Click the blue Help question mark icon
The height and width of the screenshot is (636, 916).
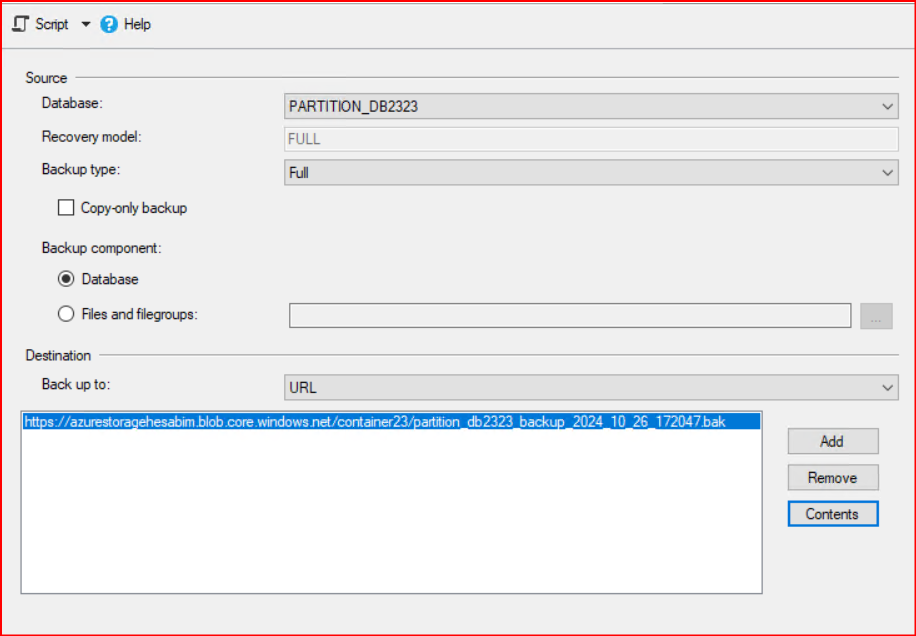click(x=109, y=24)
